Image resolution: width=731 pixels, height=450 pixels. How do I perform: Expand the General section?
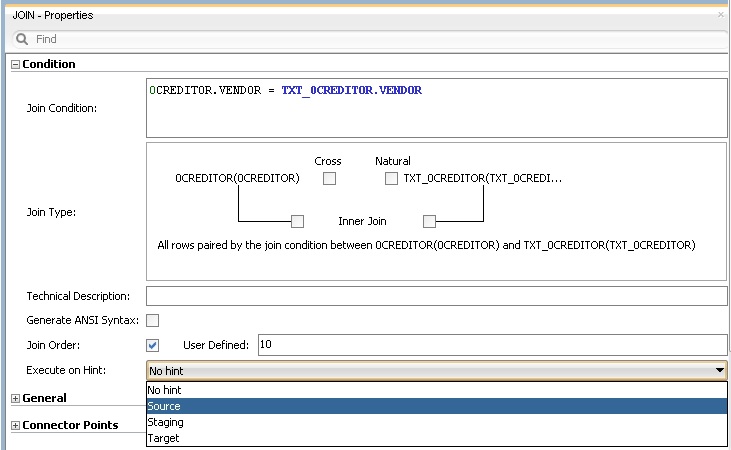point(15,398)
